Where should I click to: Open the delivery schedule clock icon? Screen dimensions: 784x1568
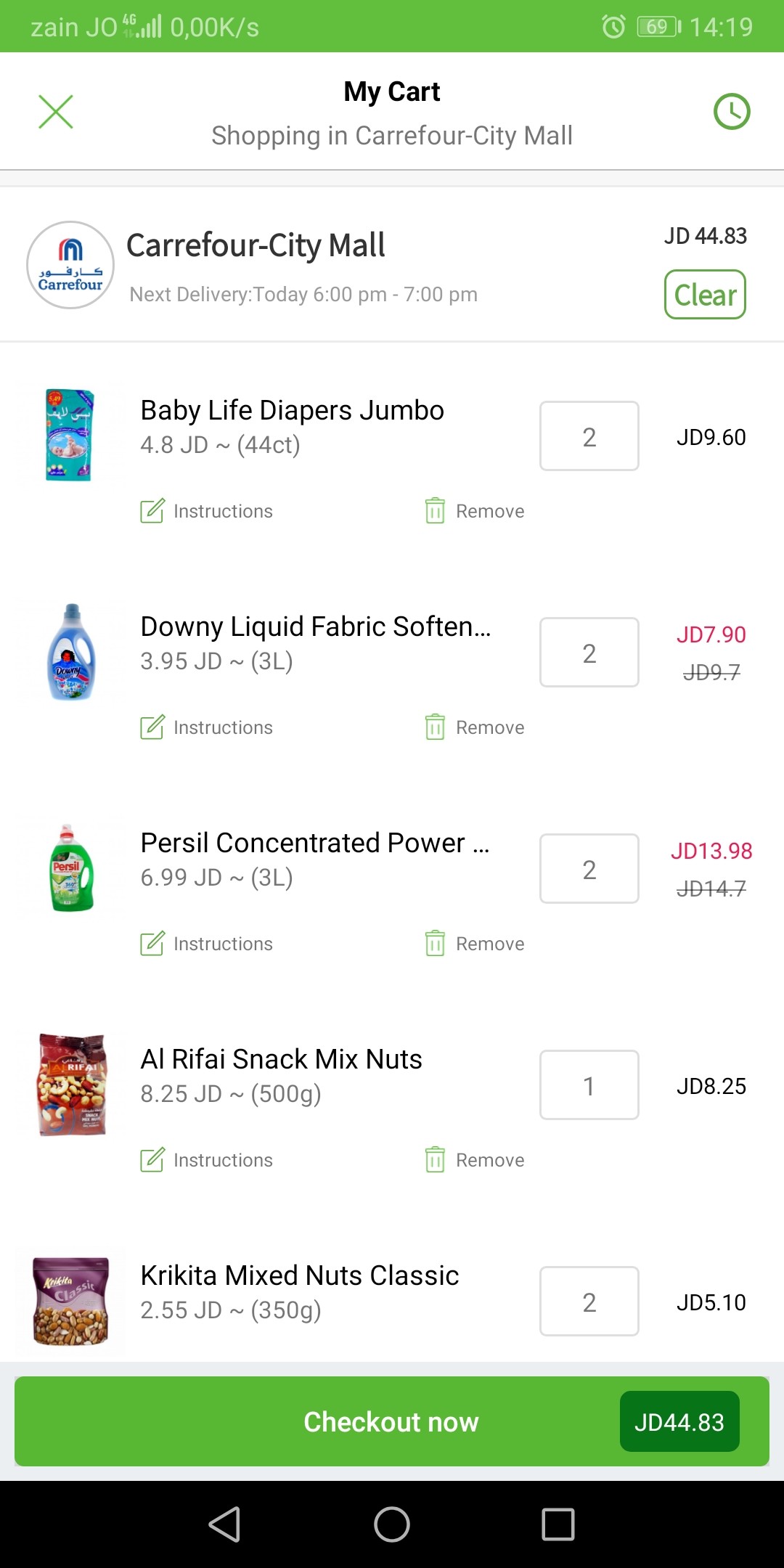tap(732, 112)
